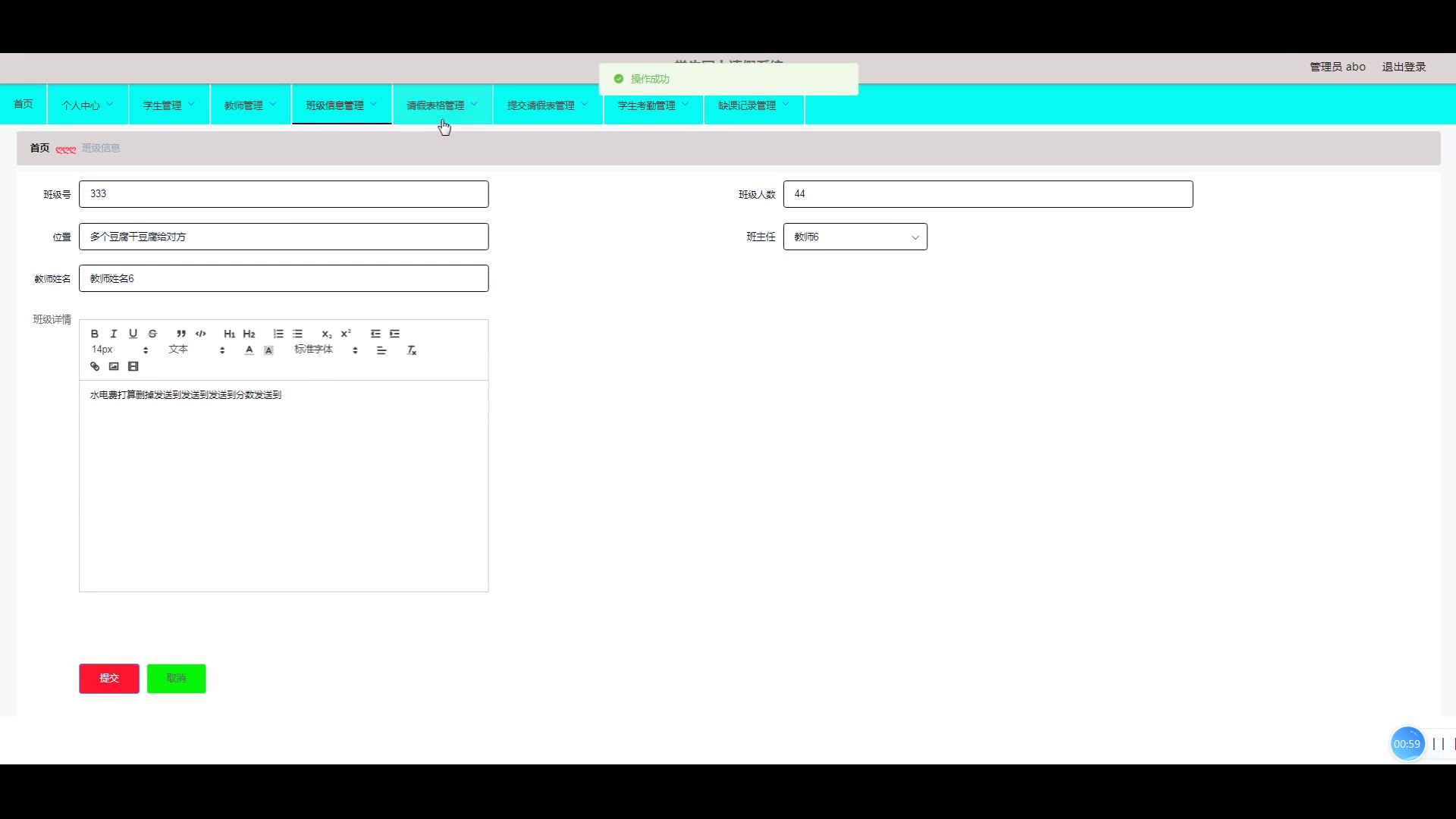1456x819 pixels.
Task: Click the insert image icon
Action: point(114,366)
